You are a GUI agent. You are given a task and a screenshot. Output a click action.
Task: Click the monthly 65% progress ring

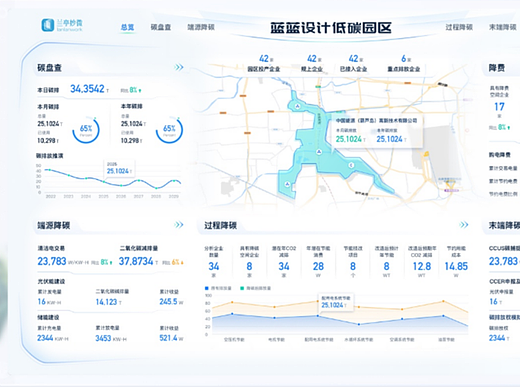coord(86,130)
